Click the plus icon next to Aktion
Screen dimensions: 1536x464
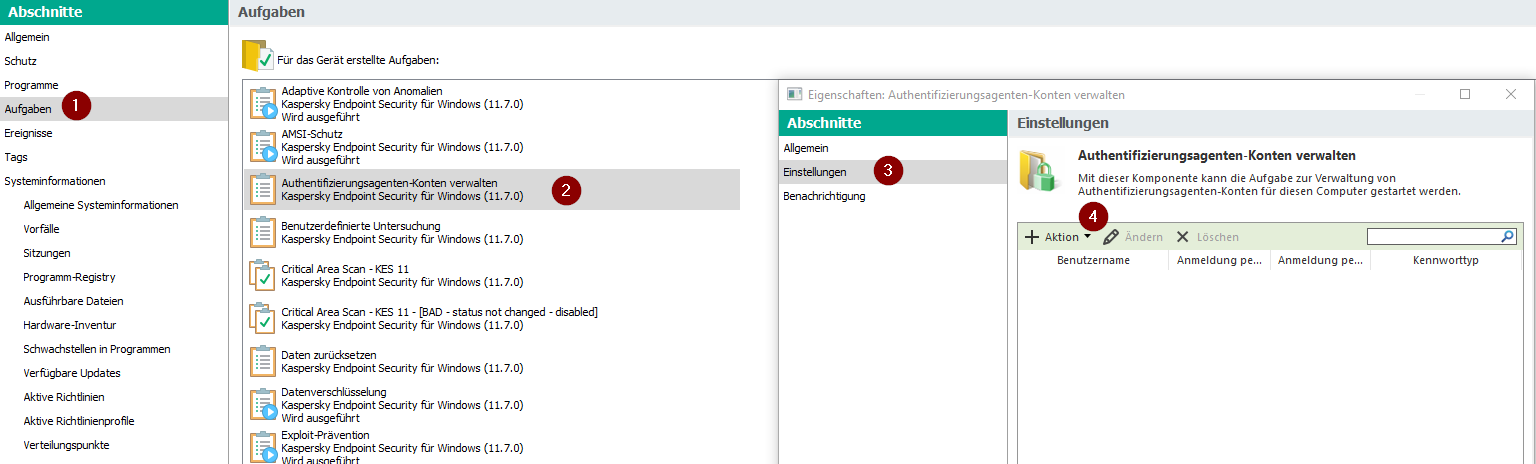pos(1033,237)
